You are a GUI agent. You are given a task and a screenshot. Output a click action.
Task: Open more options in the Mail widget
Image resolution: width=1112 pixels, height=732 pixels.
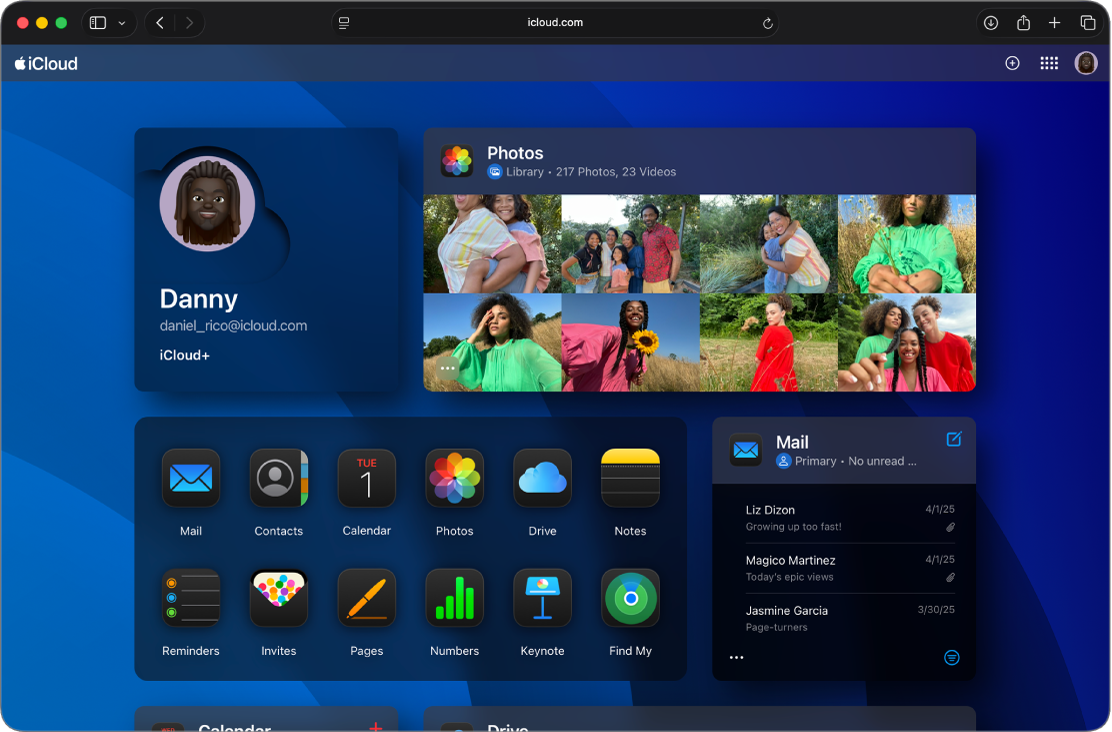tap(736, 657)
